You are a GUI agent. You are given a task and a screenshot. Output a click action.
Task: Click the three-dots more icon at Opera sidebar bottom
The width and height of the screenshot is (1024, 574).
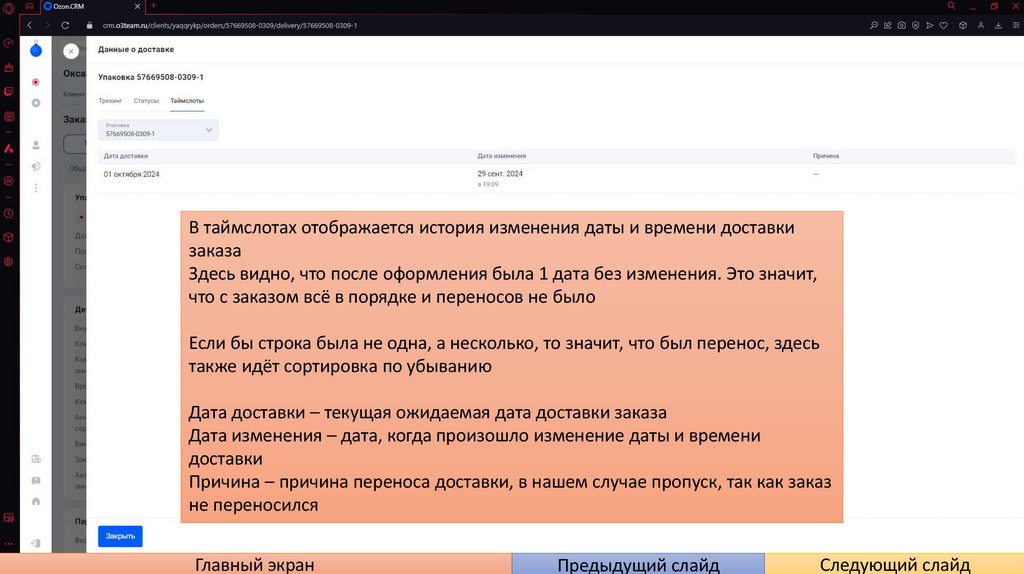pos(8,543)
